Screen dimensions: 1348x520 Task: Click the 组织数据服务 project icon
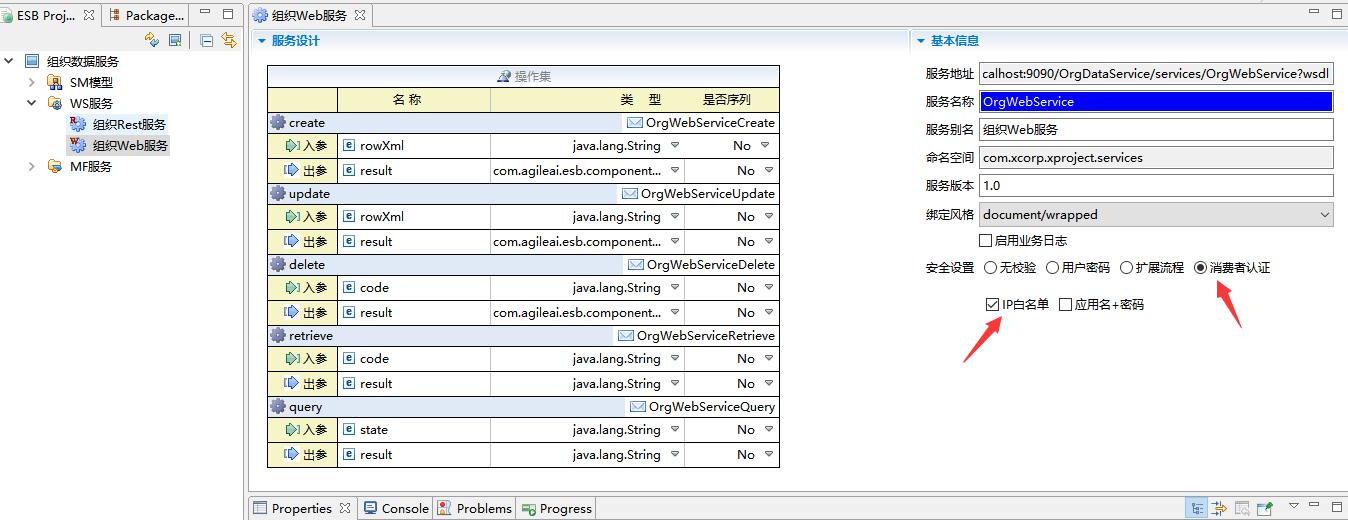(32, 61)
